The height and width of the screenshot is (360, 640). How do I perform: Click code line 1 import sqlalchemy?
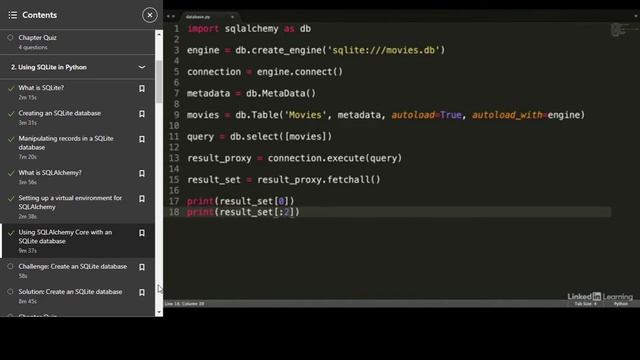[249, 29]
